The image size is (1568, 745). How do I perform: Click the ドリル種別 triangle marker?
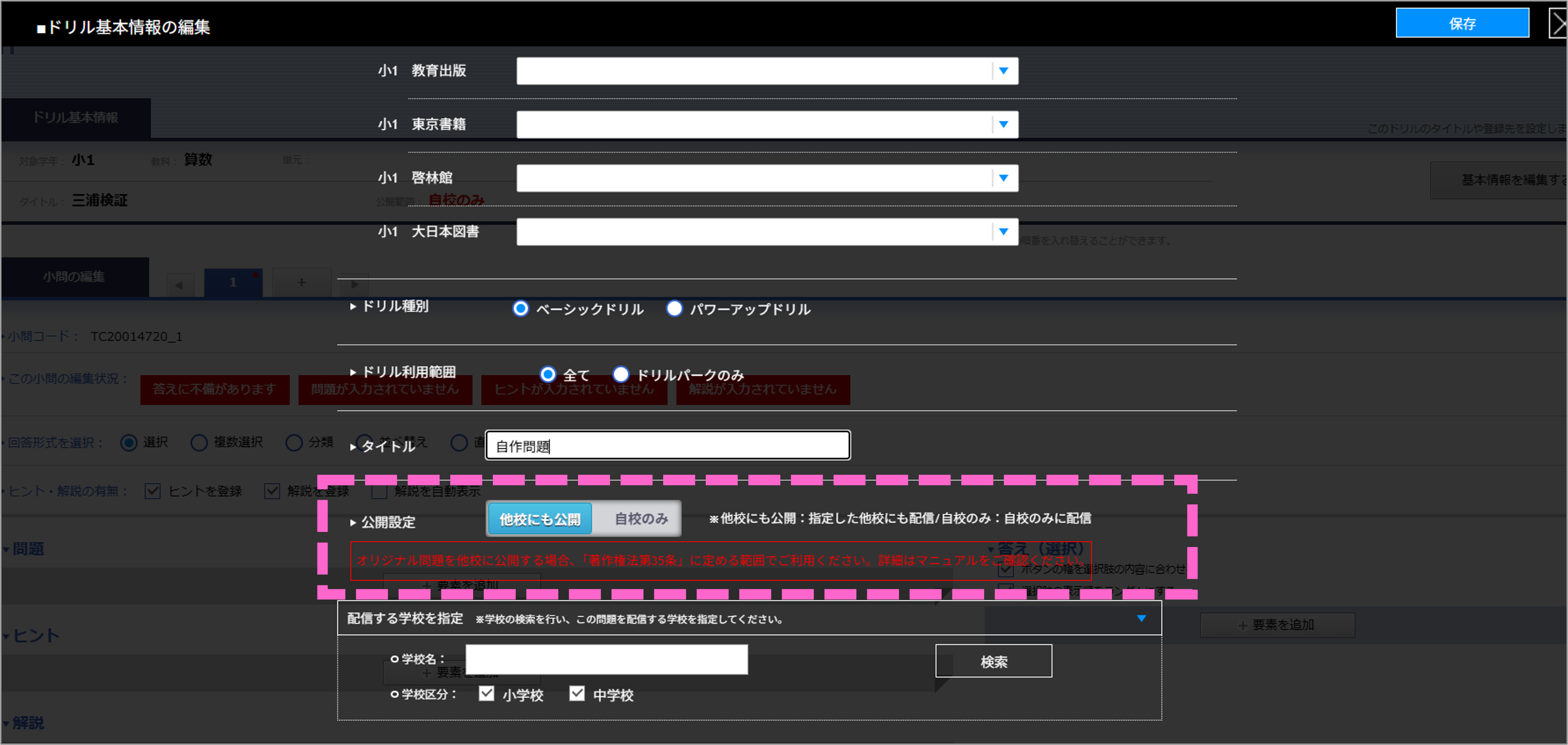tap(353, 306)
